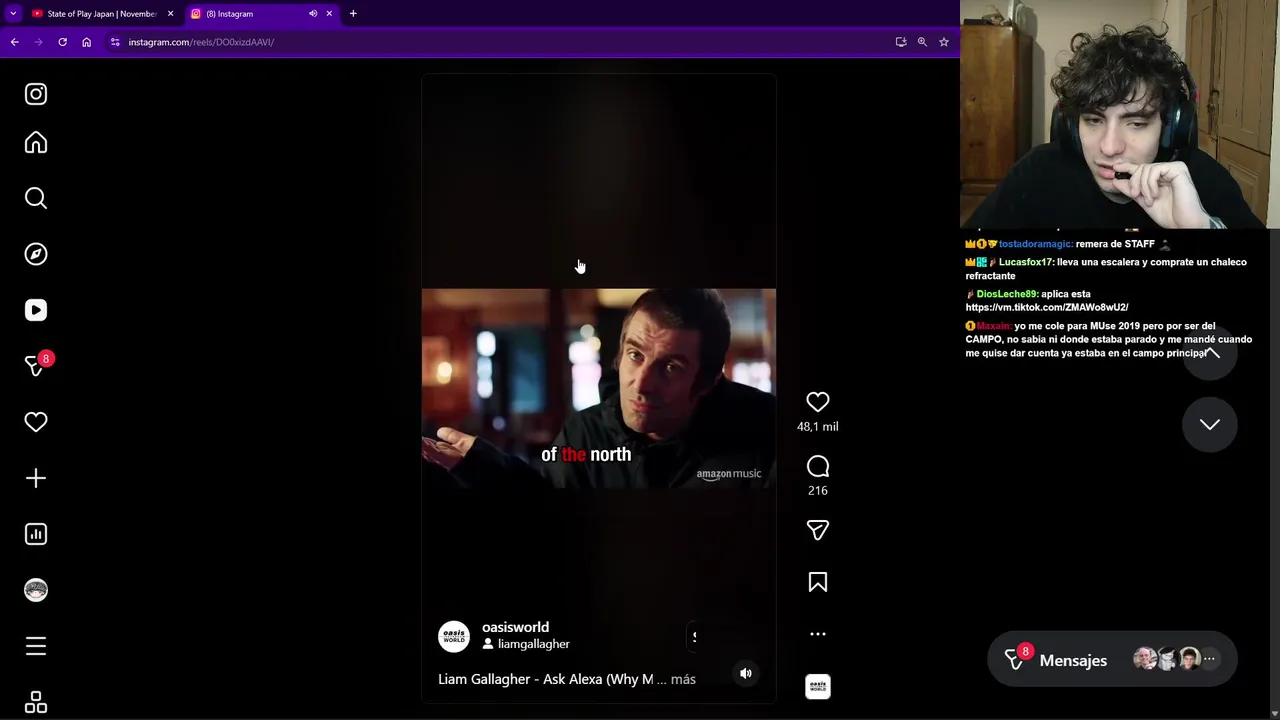Open the Instagram search icon

36,198
